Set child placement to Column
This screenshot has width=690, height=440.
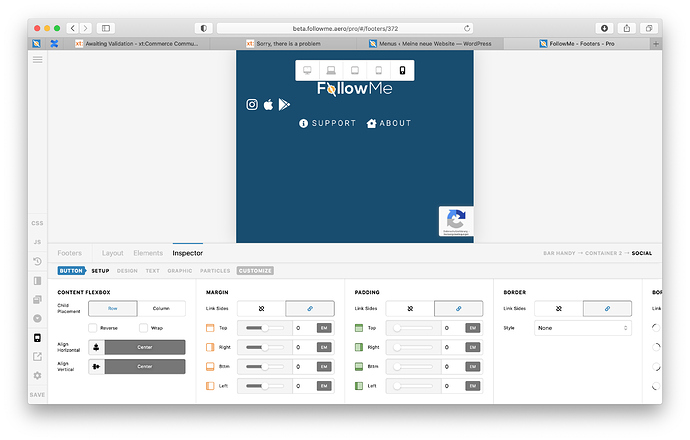(161, 308)
